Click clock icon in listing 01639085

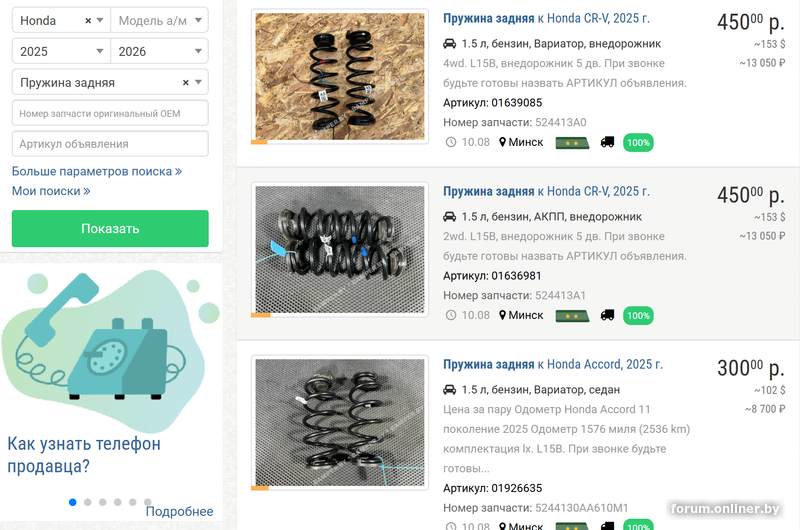tap(451, 142)
